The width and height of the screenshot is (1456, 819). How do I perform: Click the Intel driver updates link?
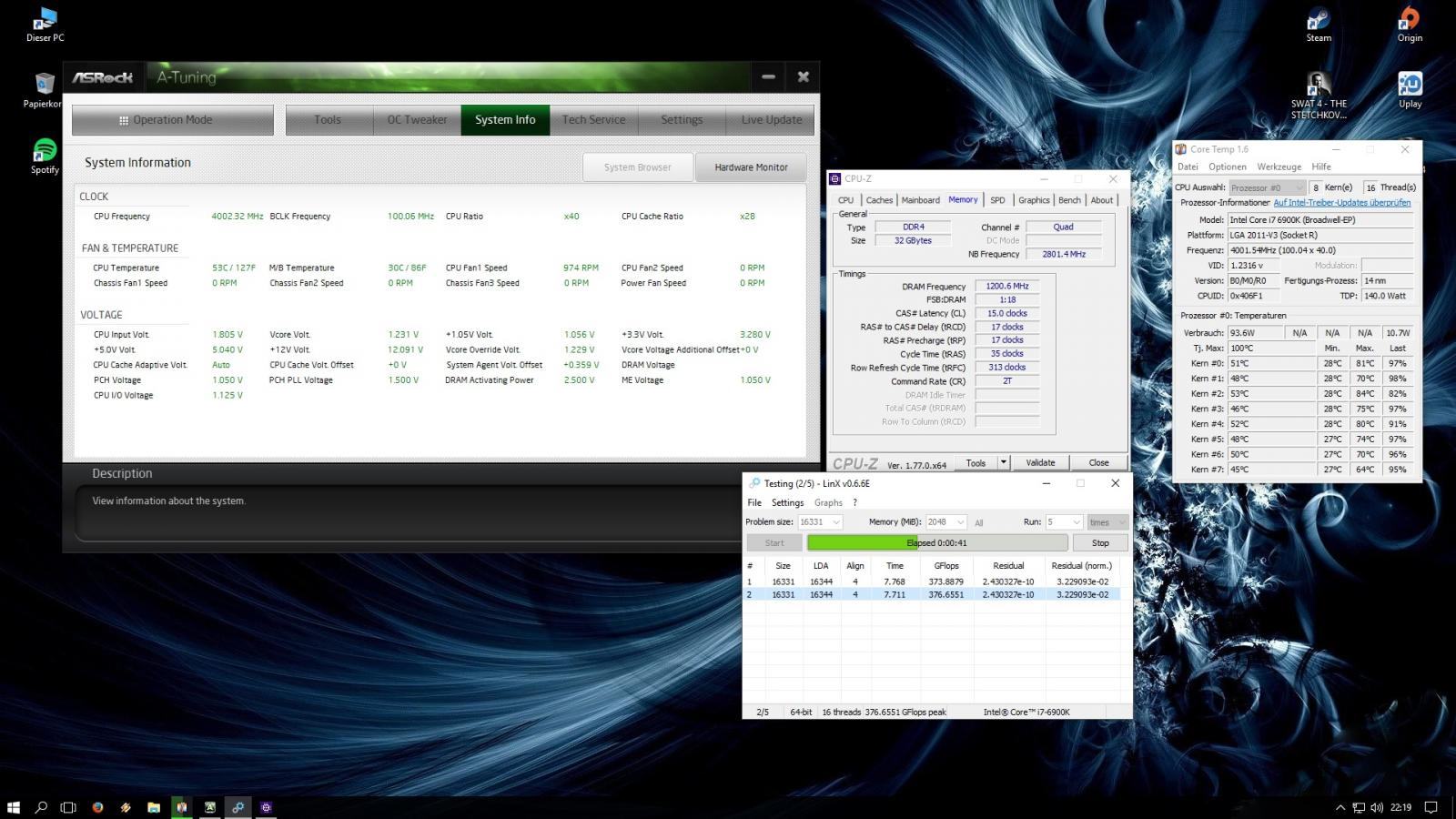1342,203
